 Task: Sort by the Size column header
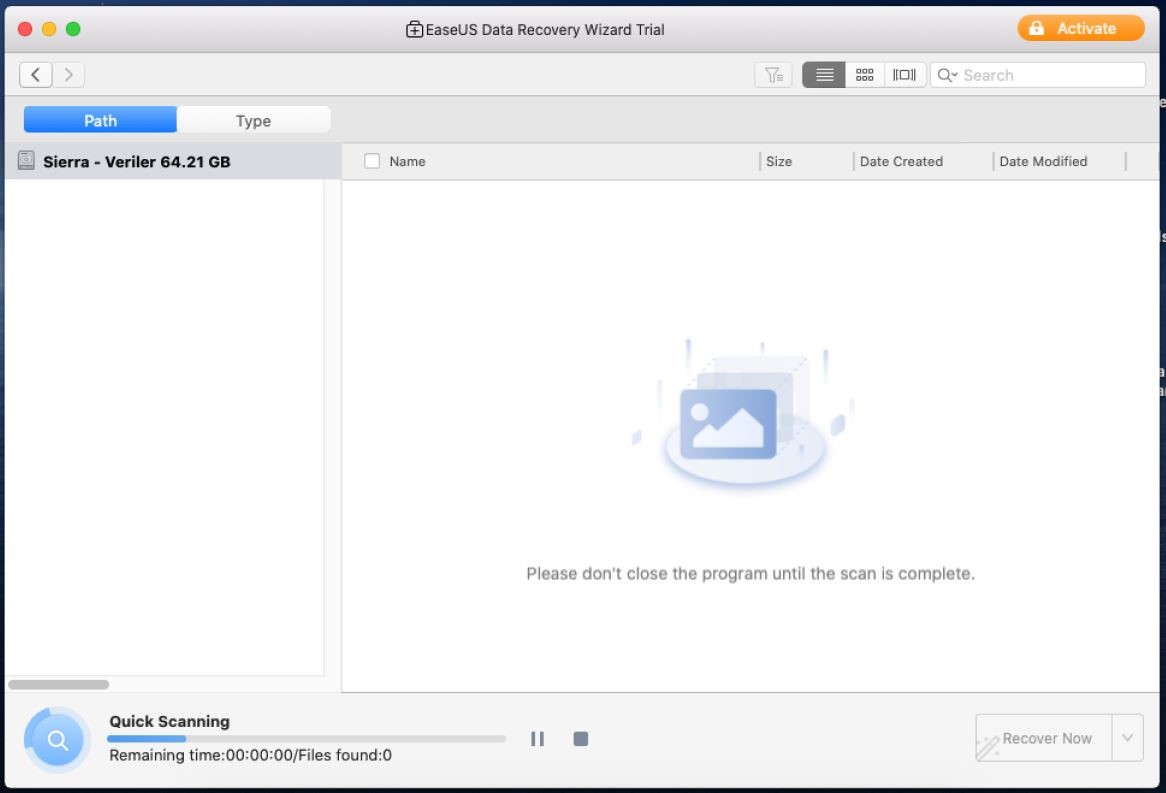(x=779, y=161)
